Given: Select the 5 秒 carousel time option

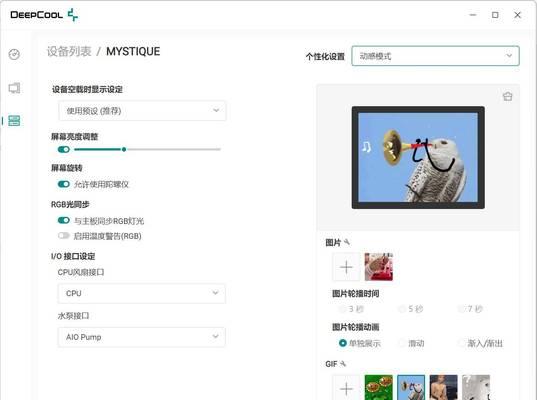Looking at the screenshot, I should coord(411,309).
